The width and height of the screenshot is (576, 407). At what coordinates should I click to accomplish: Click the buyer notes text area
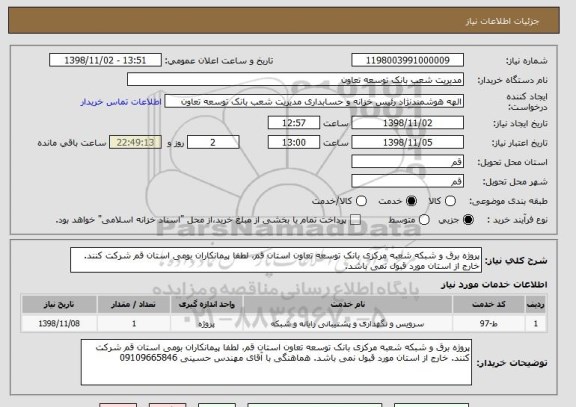pos(276,362)
